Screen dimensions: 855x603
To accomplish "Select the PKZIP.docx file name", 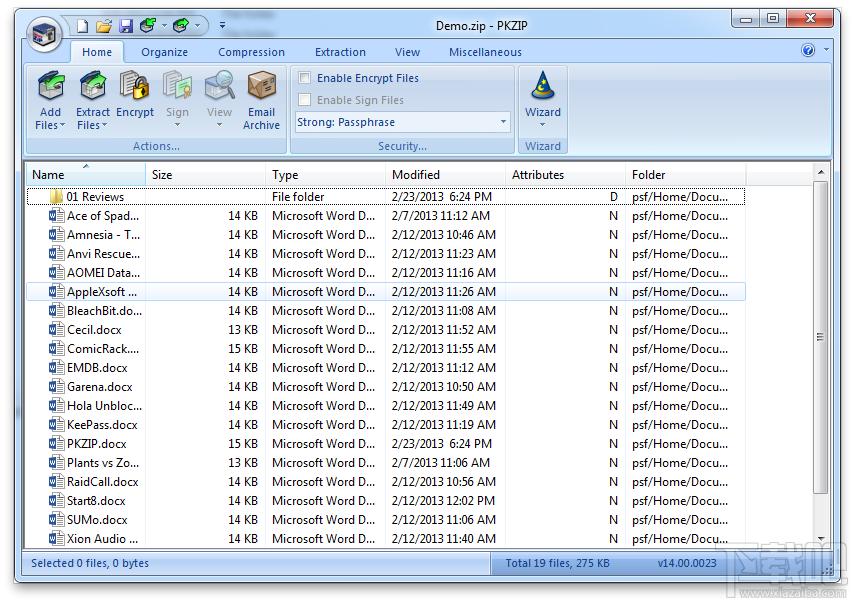I will click(97, 444).
